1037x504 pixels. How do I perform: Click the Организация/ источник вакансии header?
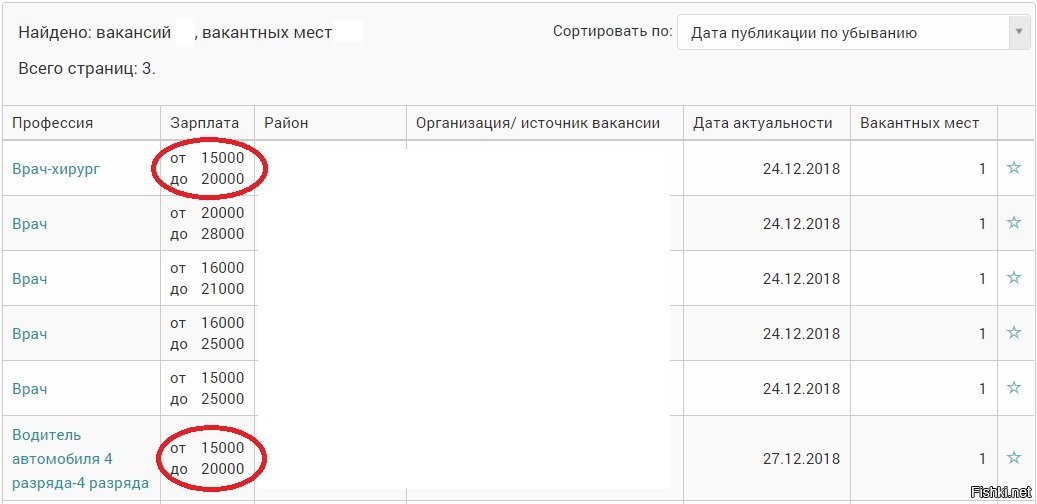coord(538,123)
